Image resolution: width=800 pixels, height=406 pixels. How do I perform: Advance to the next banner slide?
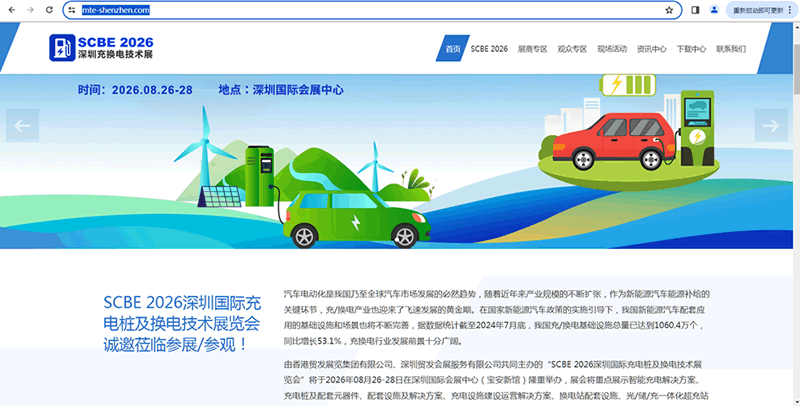pyautogui.click(x=770, y=125)
